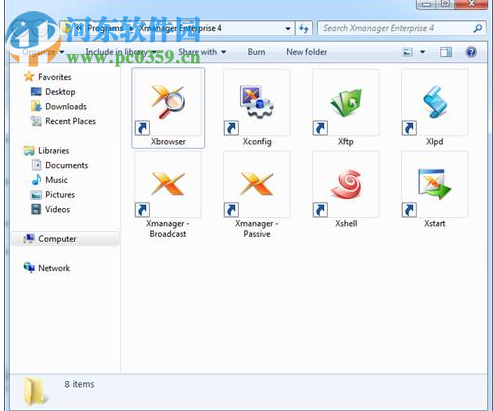
Task: Open the Downloads folder link
Action: (x=59, y=106)
